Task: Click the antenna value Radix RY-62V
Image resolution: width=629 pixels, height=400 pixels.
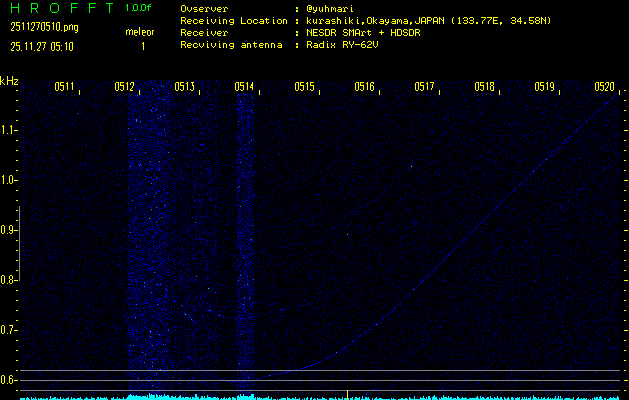Action: click(343, 45)
